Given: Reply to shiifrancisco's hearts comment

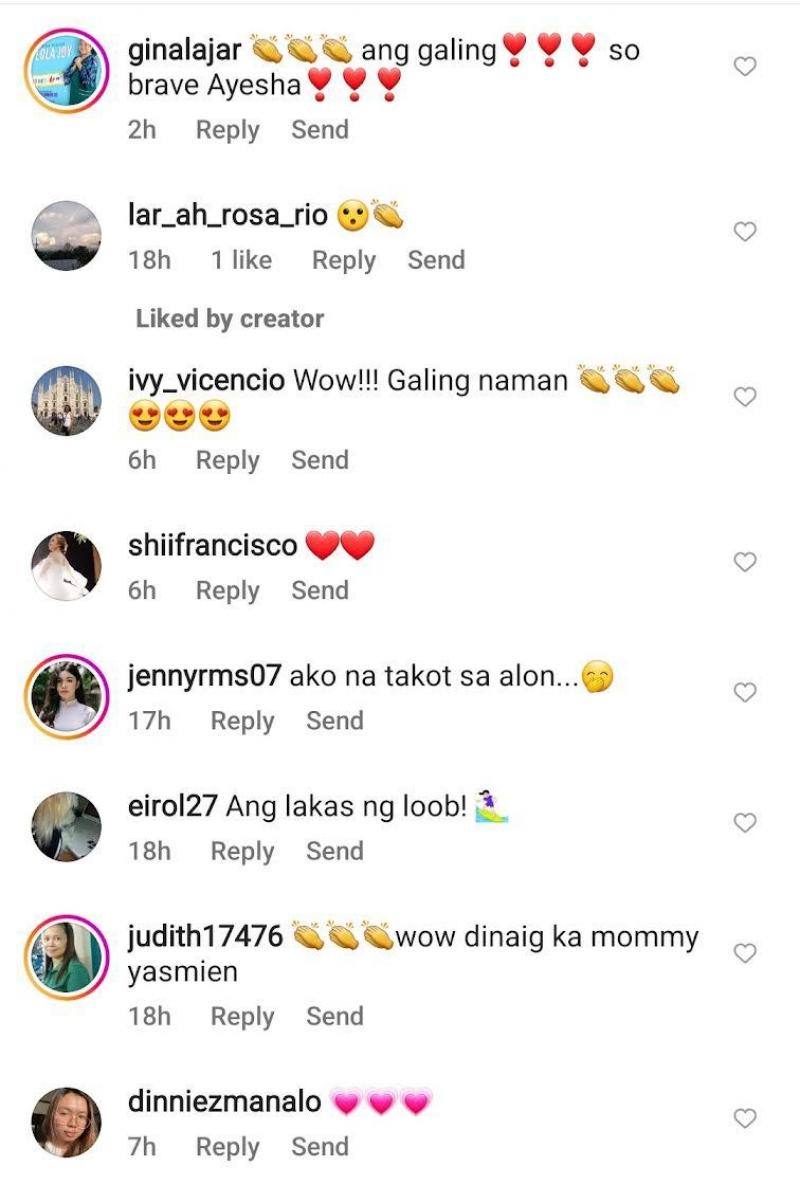Looking at the screenshot, I should 227,590.
